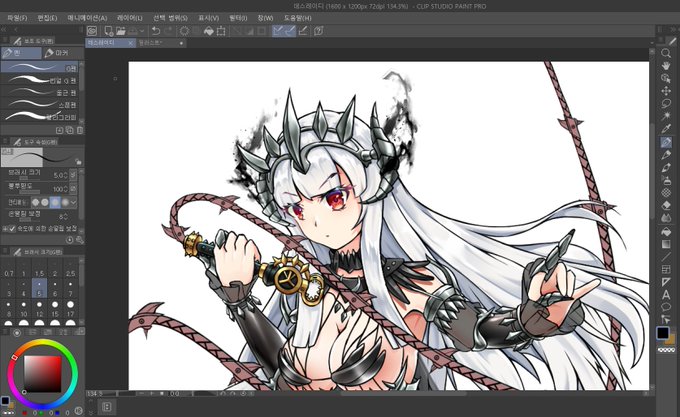Select the Balloon speech bubble tool
This screenshot has height=417, width=680.
pyautogui.click(x=666, y=307)
